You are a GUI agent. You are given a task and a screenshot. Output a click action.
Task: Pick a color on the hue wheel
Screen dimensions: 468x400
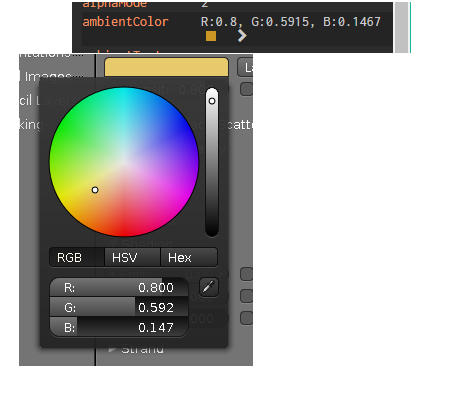[124, 162]
